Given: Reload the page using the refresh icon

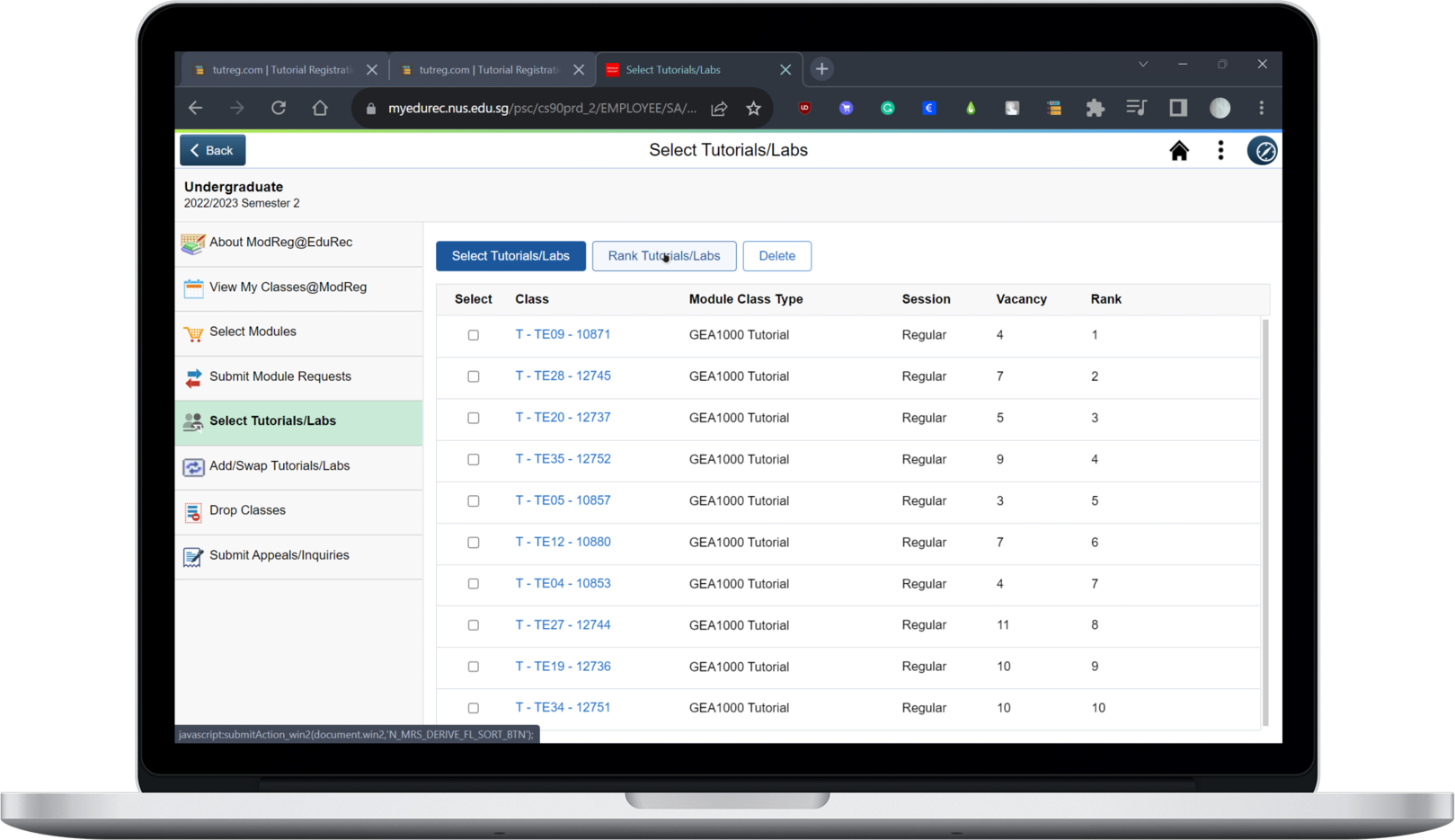Looking at the screenshot, I should [x=279, y=109].
